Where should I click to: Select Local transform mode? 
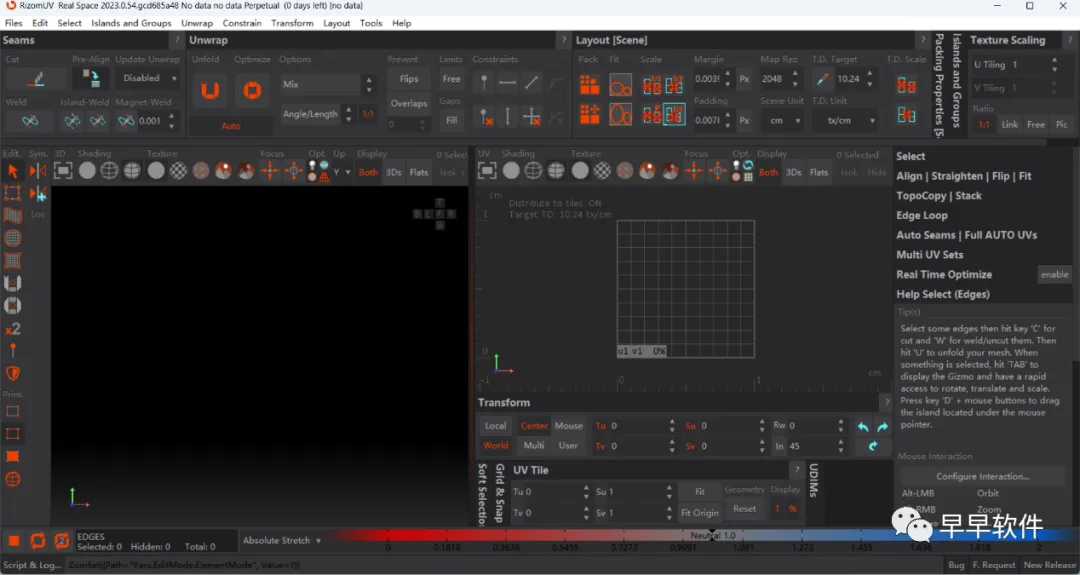click(x=495, y=426)
